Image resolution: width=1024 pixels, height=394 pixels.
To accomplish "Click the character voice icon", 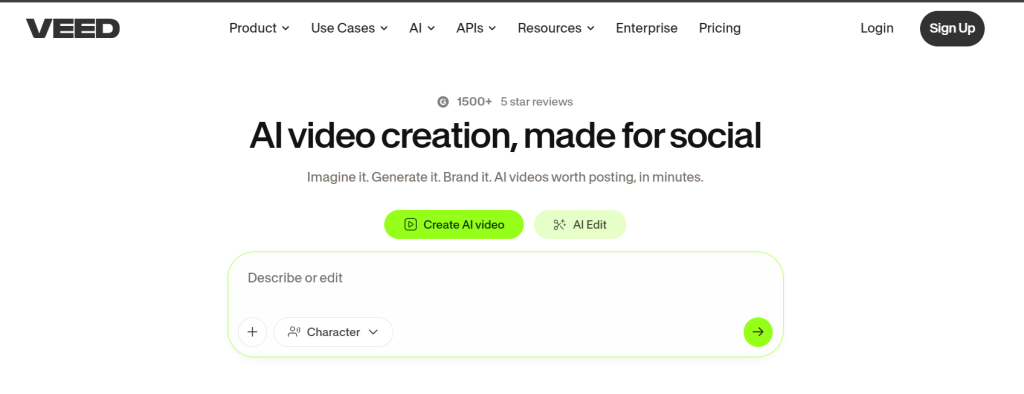I will [x=294, y=332].
